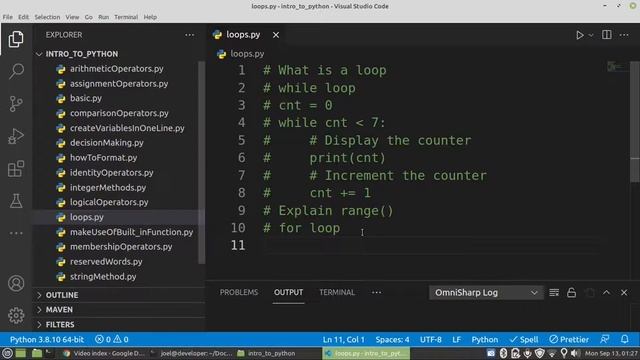Click loops.py in the breadcrumb
The width and height of the screenshot is (640, 360).
247,54
